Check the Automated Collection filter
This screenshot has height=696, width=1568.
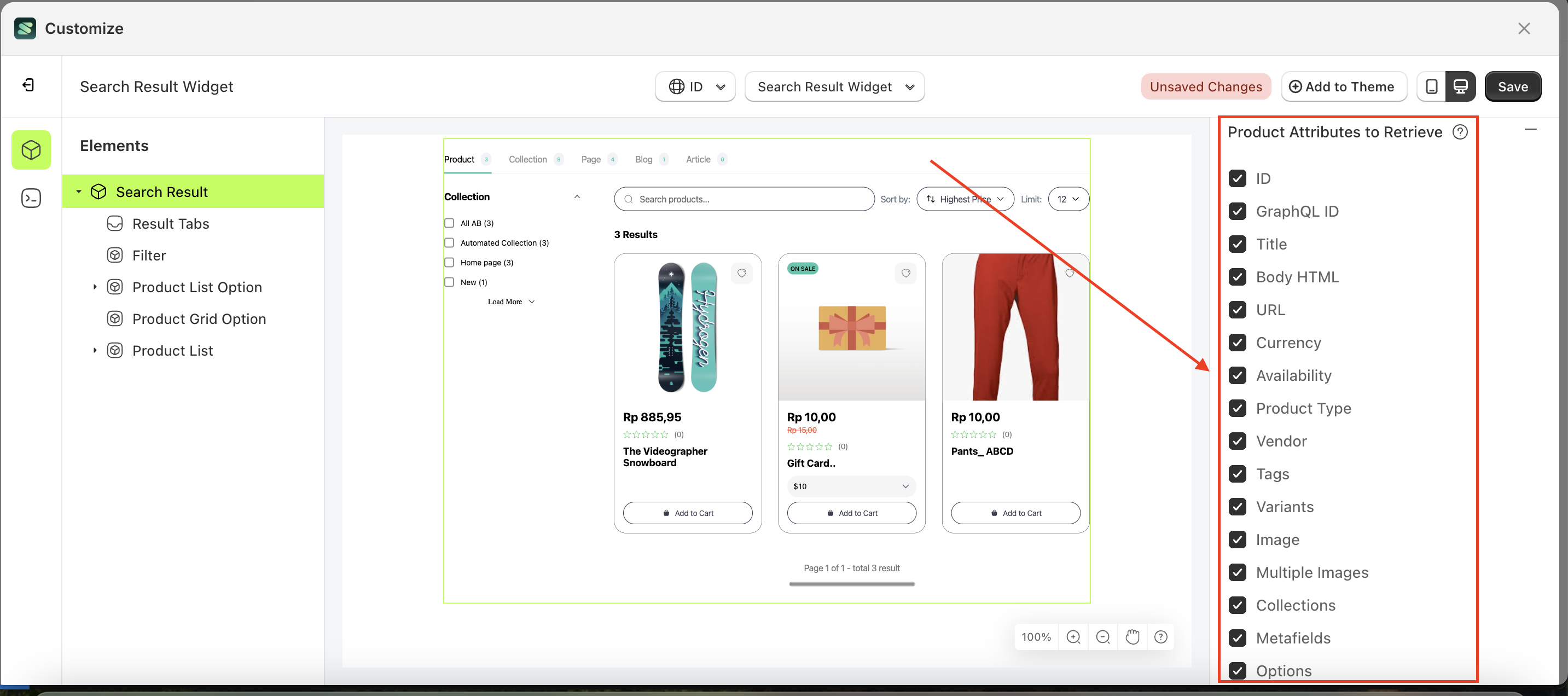[449, 243]
